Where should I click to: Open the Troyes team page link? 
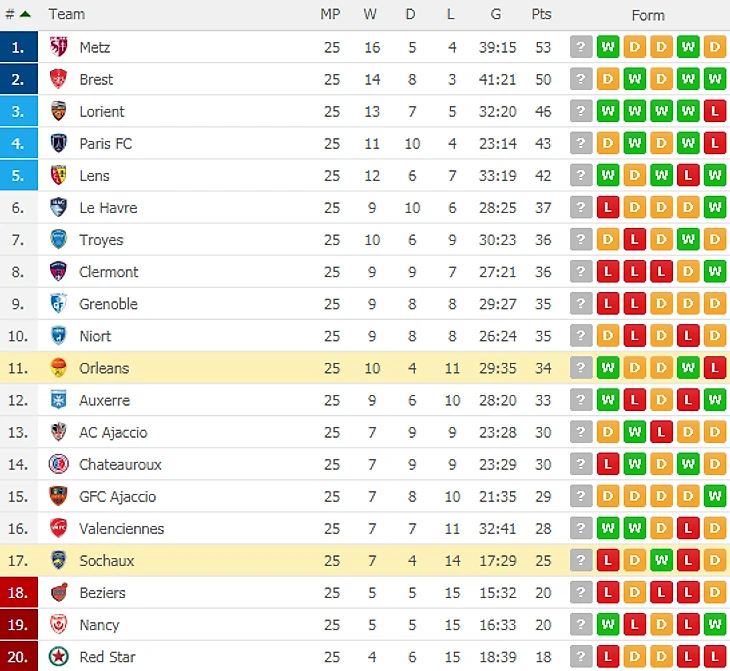(x=101, y=240)
